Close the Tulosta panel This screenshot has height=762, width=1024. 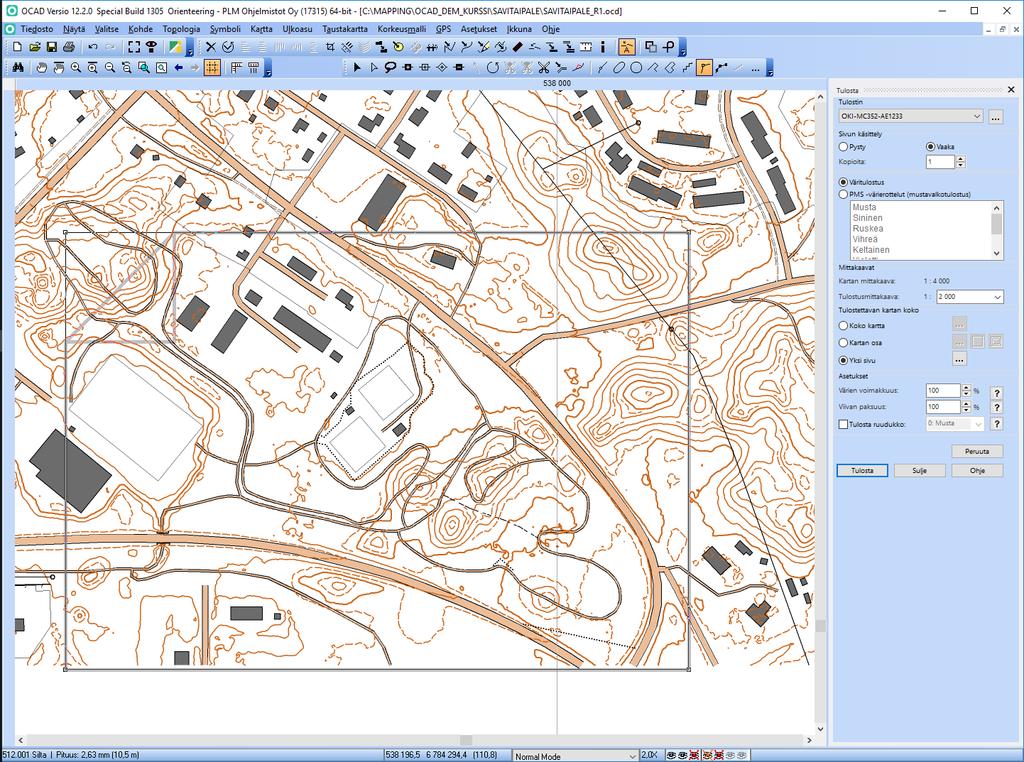click(x=1012, y=89)
